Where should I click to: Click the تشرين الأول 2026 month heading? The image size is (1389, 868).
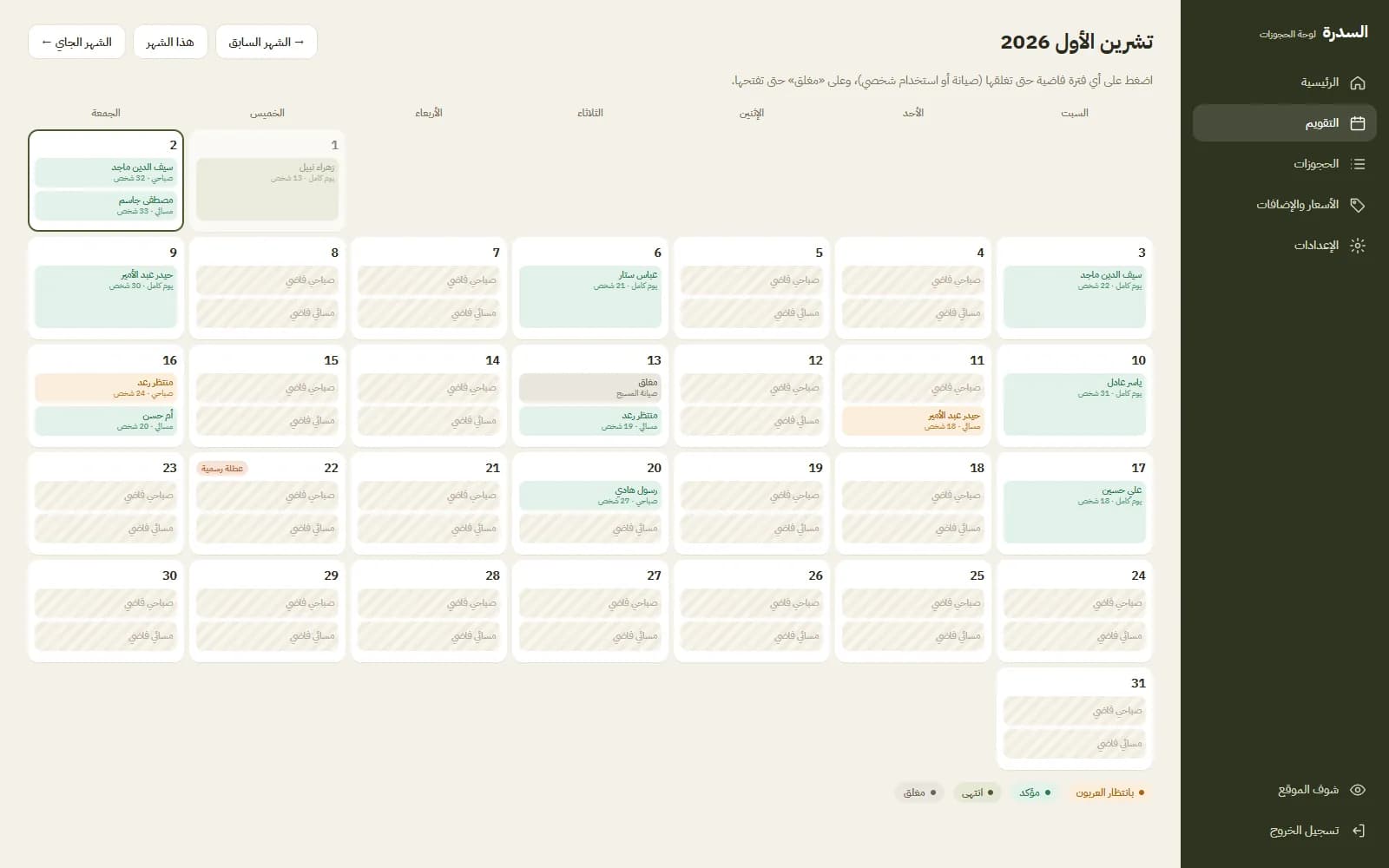coord(1076,42)
